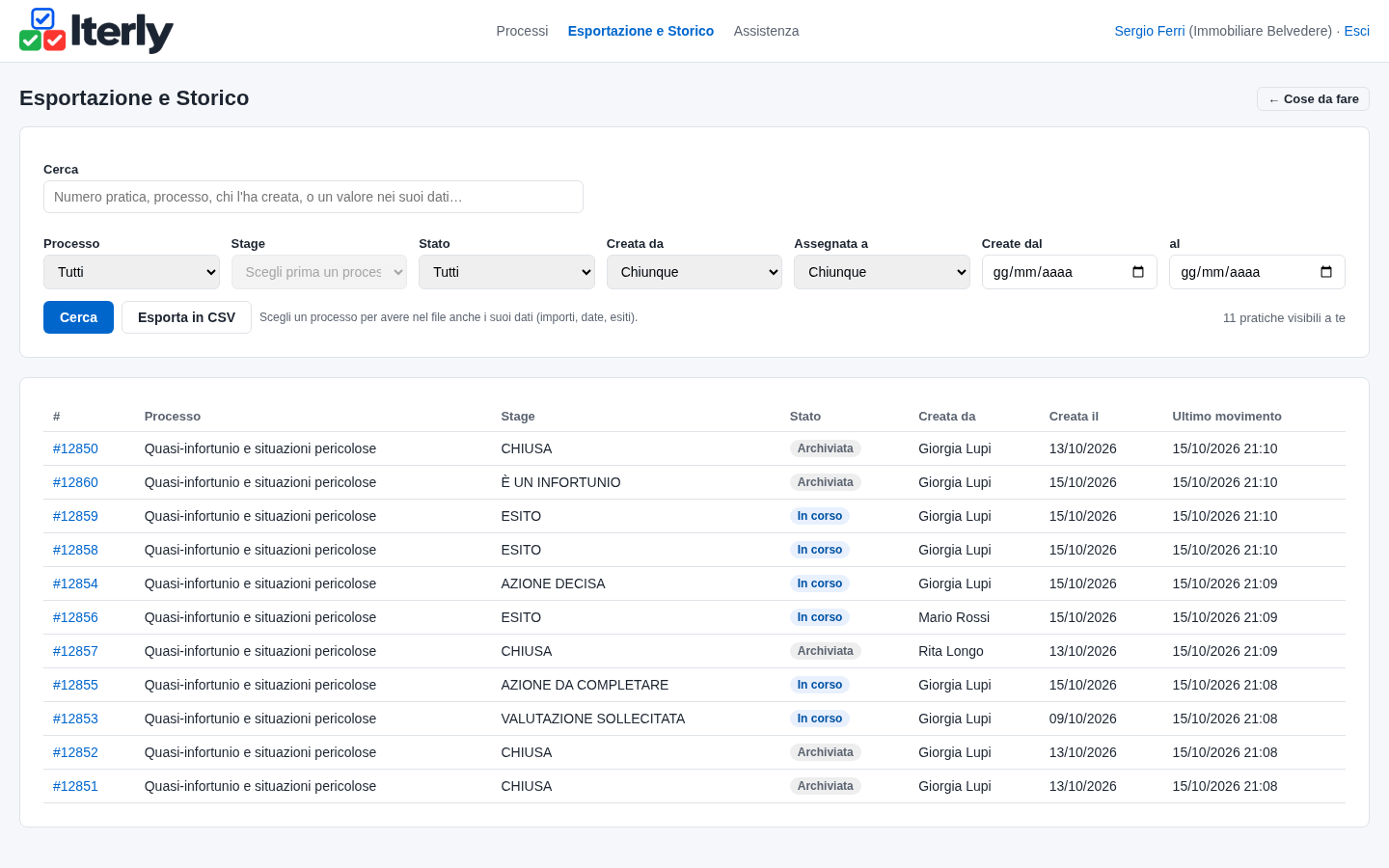Open calendar picker for Create dal date
Screen dimensions: 1389x868
(x=1138, y=272)
